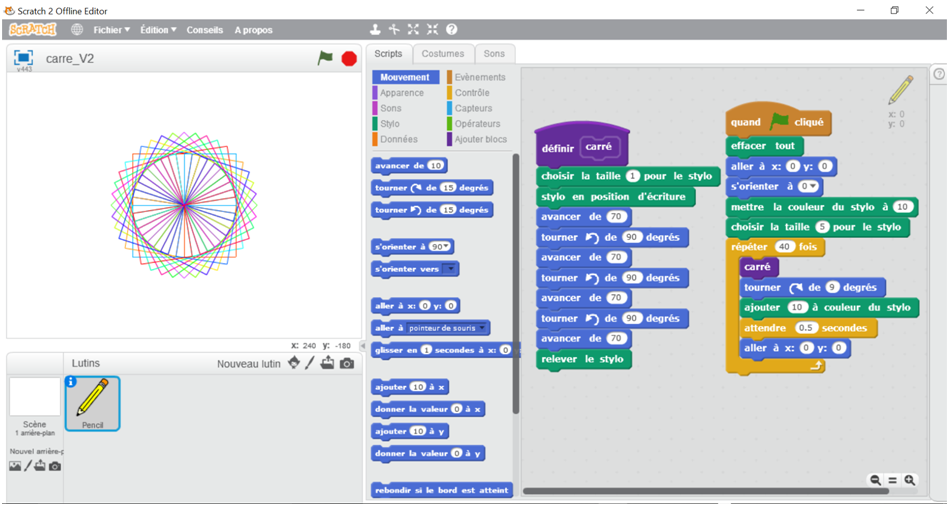This screenshot has height=506, width=949.
Task: Open the Édition menu
Action: pyautogui.click(x=158, y=30)
